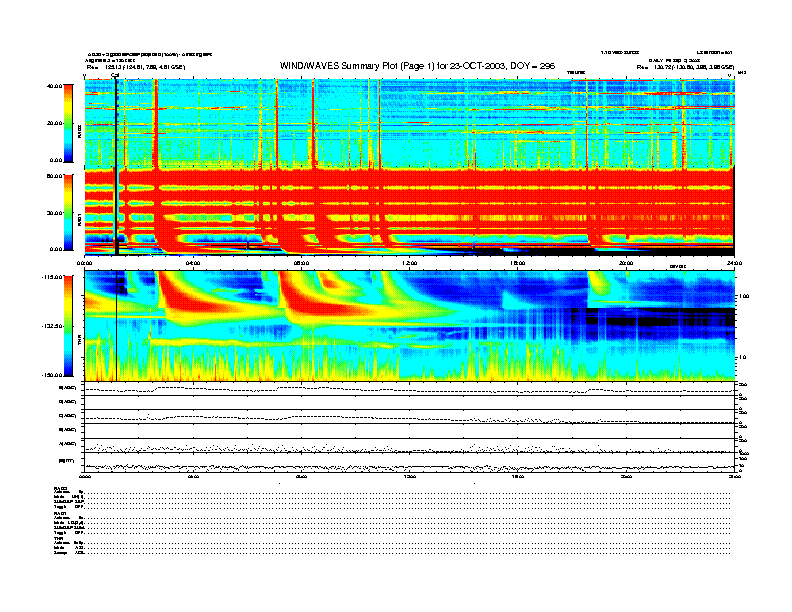Click the 12:00 time label under RAD1 spectrogram
This screenshot has height=612, width=792.
[410, 263]
